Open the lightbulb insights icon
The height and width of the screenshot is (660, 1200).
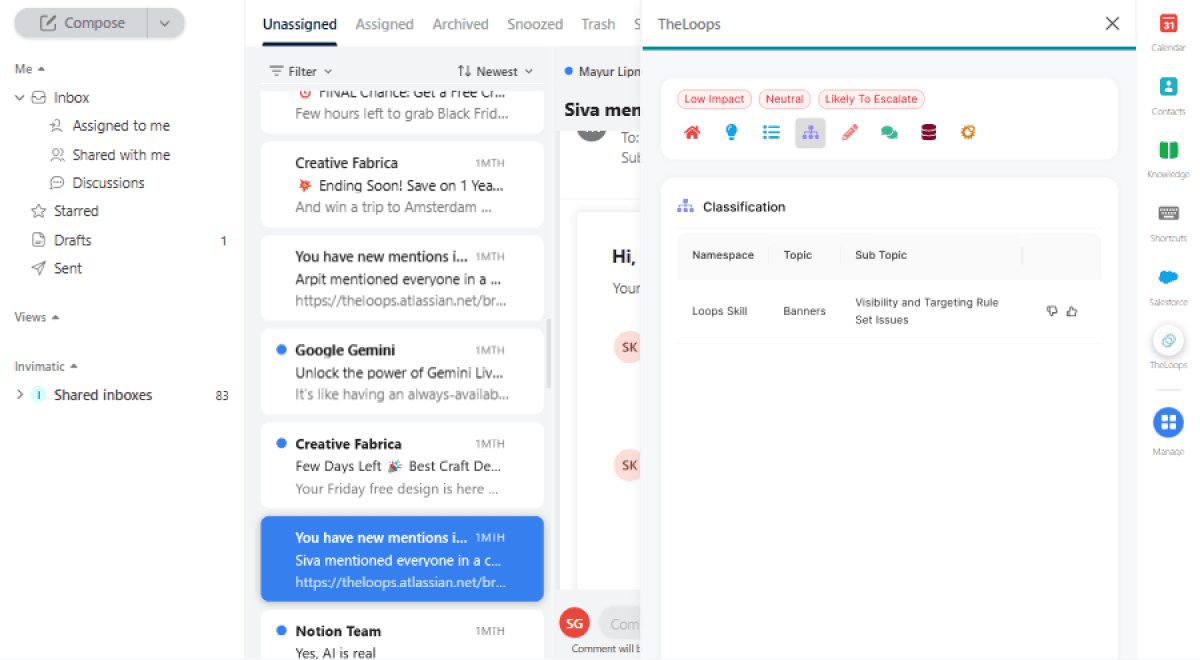(x=731, y=132)
